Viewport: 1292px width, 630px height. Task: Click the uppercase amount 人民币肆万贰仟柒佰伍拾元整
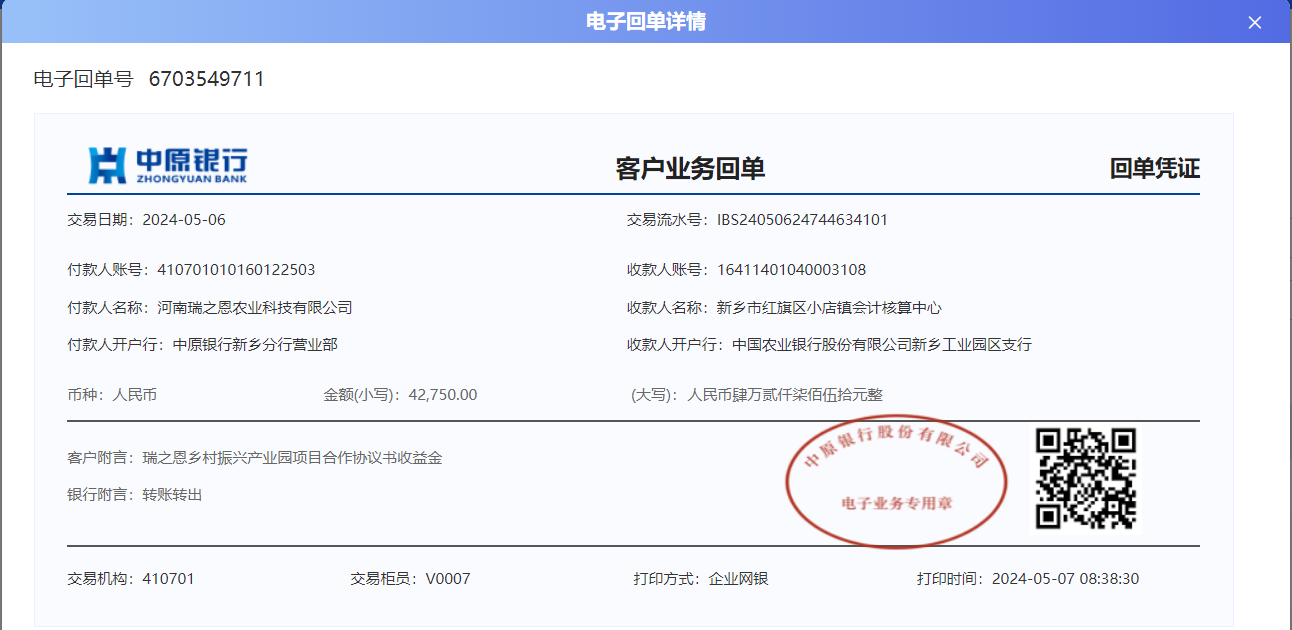point(785,395)
